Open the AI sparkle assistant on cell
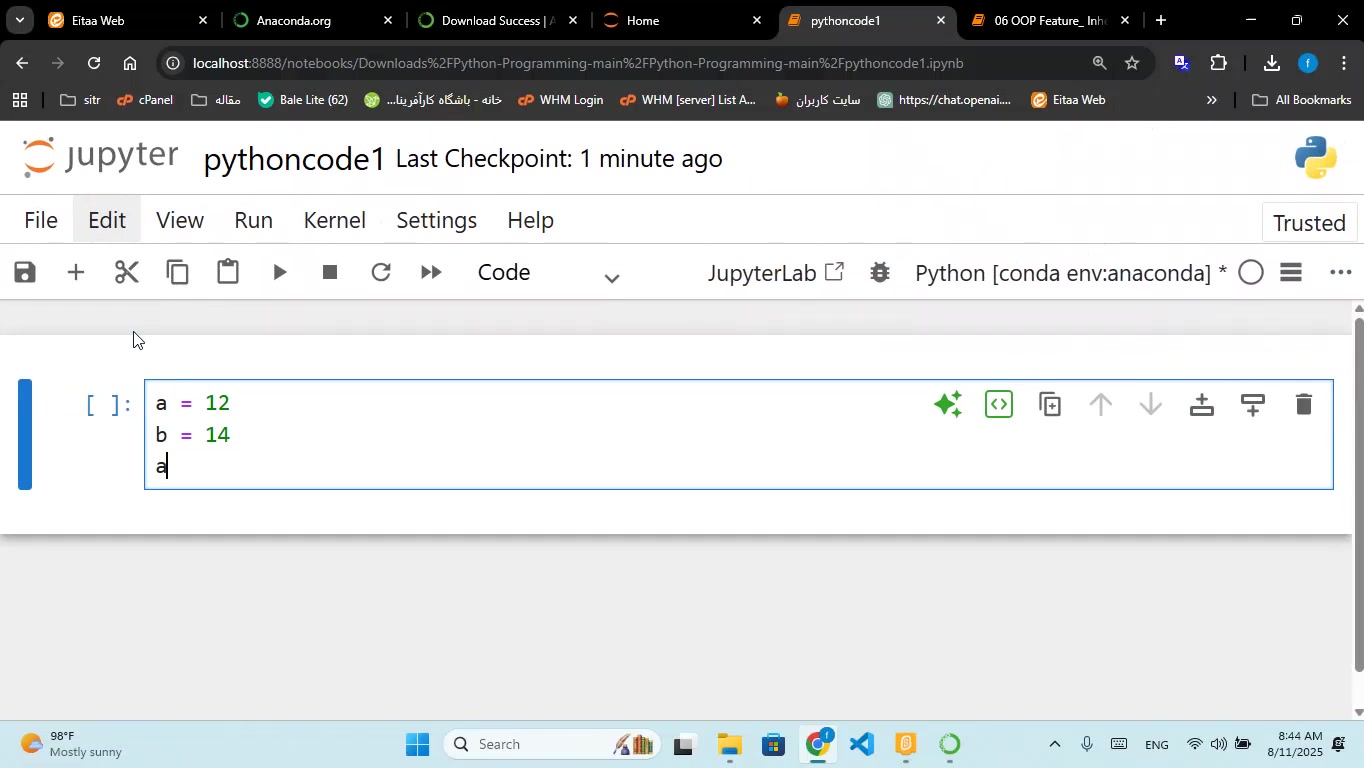 click(x=948, y=404)
